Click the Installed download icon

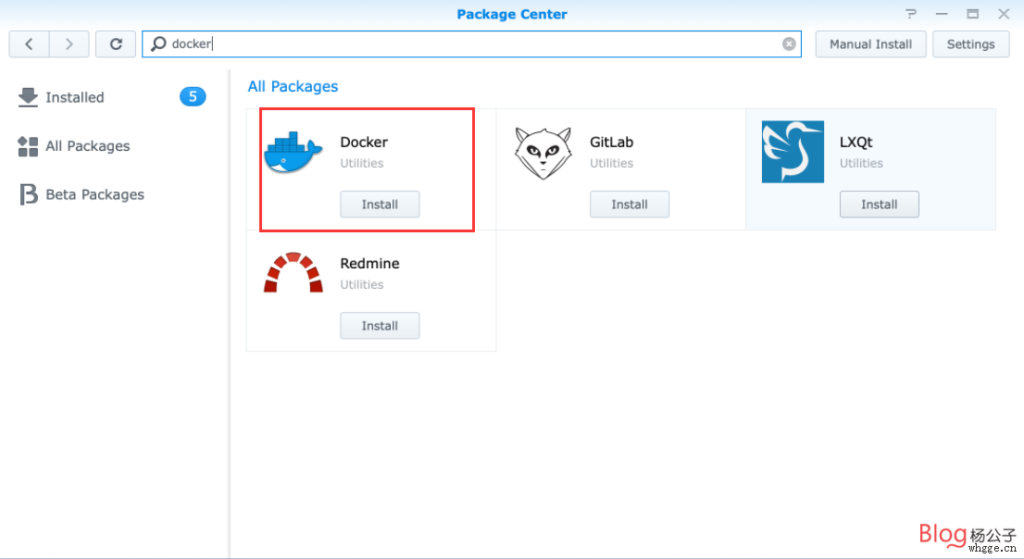[x=27, y=97]
